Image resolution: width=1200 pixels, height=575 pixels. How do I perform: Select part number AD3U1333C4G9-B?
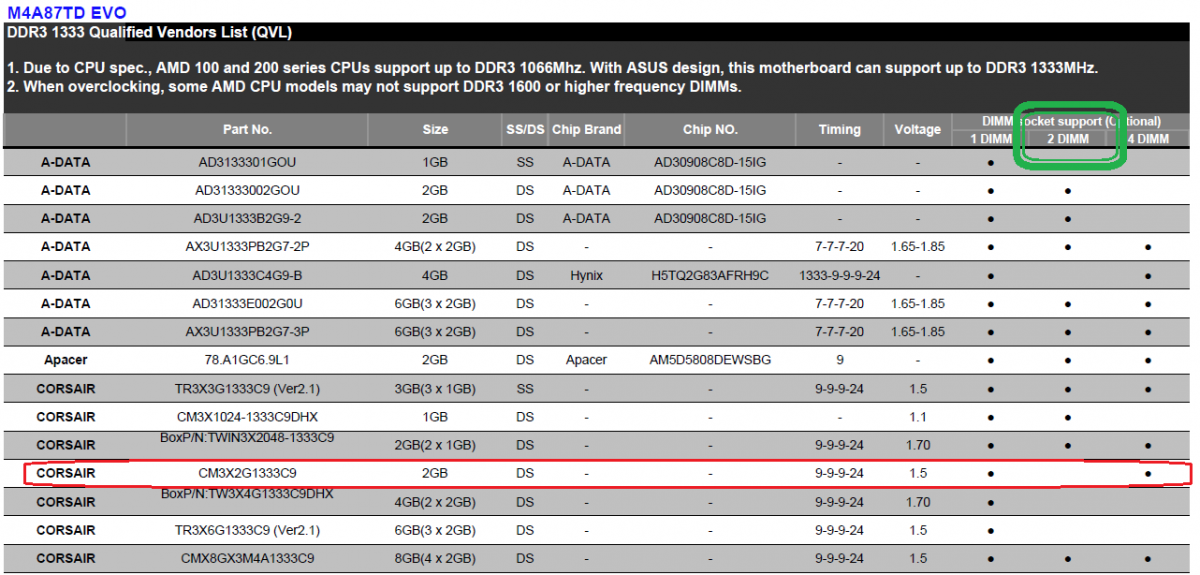(247, 275)
